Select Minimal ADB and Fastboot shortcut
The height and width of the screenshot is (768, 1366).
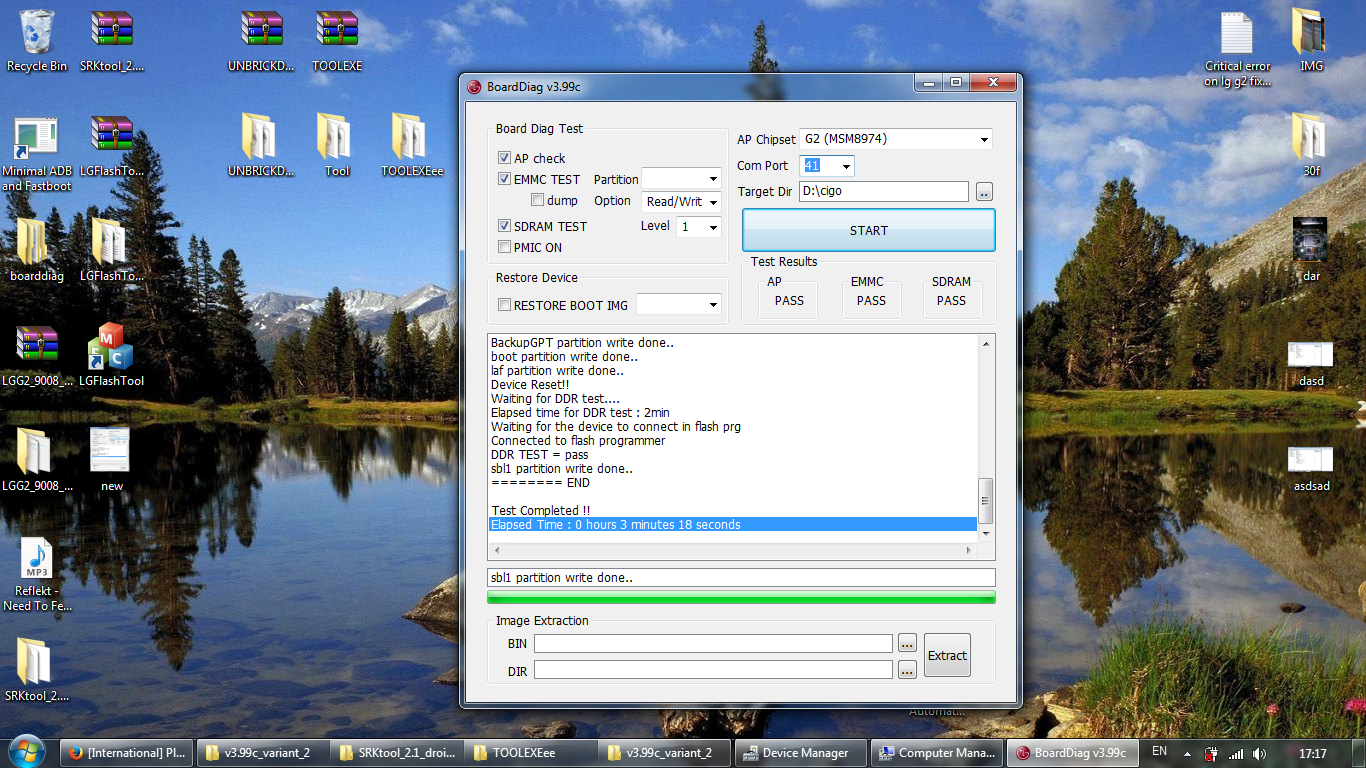37,142
